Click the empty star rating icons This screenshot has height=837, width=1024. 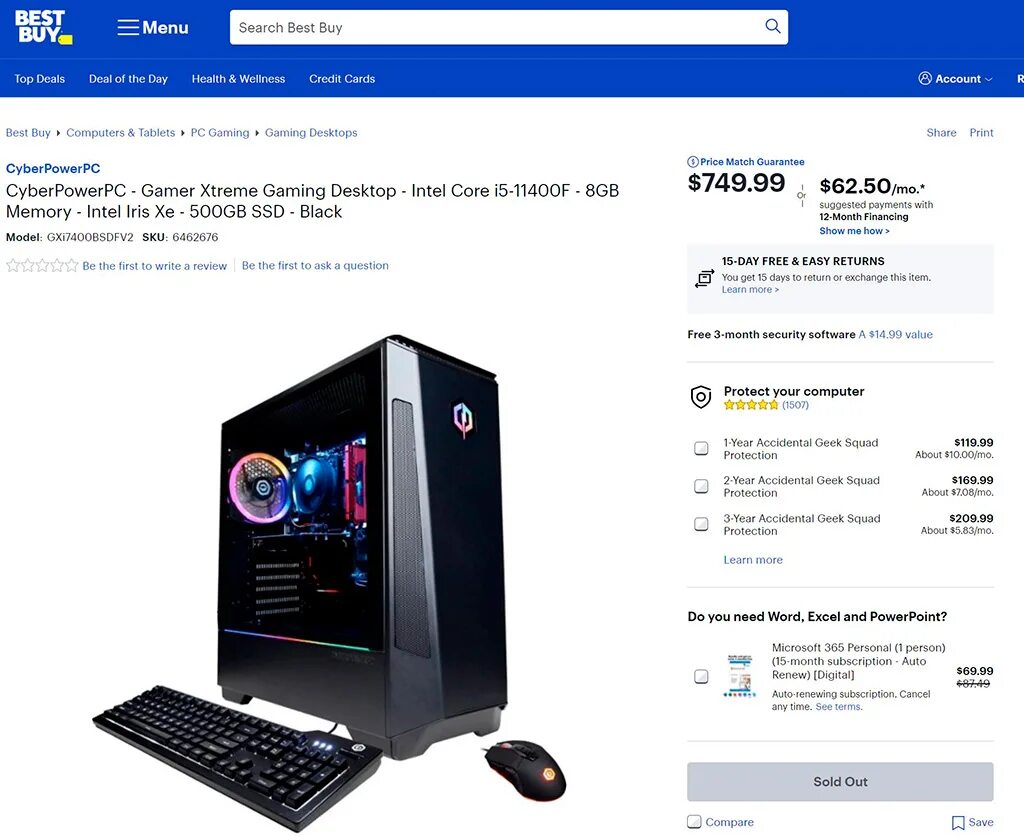[42, 266]
